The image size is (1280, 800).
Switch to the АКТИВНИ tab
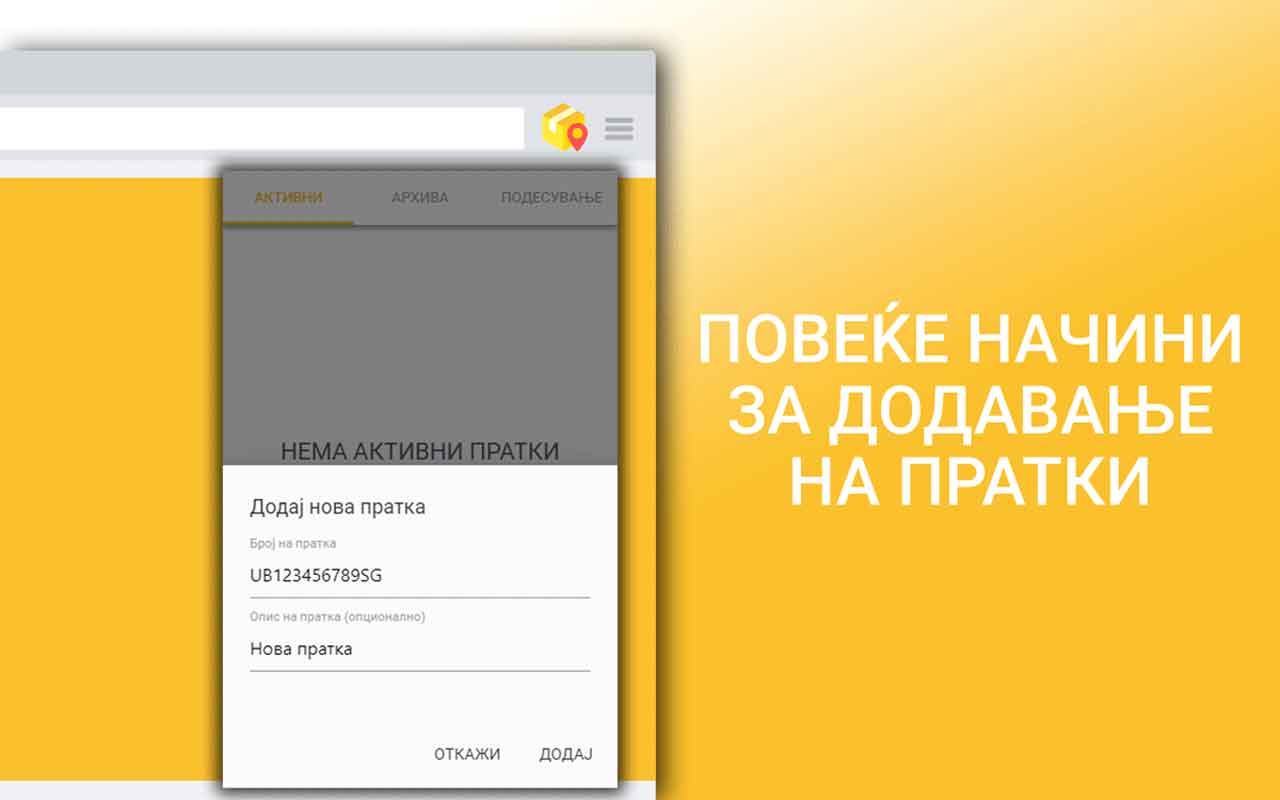coord(288,198)
